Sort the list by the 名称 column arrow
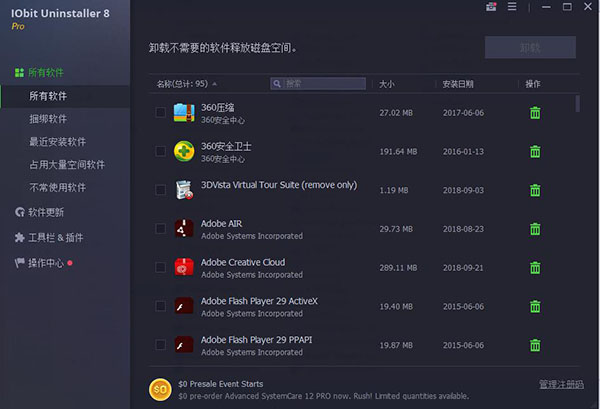This screenshot has height=409, width=600. (x=215, y=83)
